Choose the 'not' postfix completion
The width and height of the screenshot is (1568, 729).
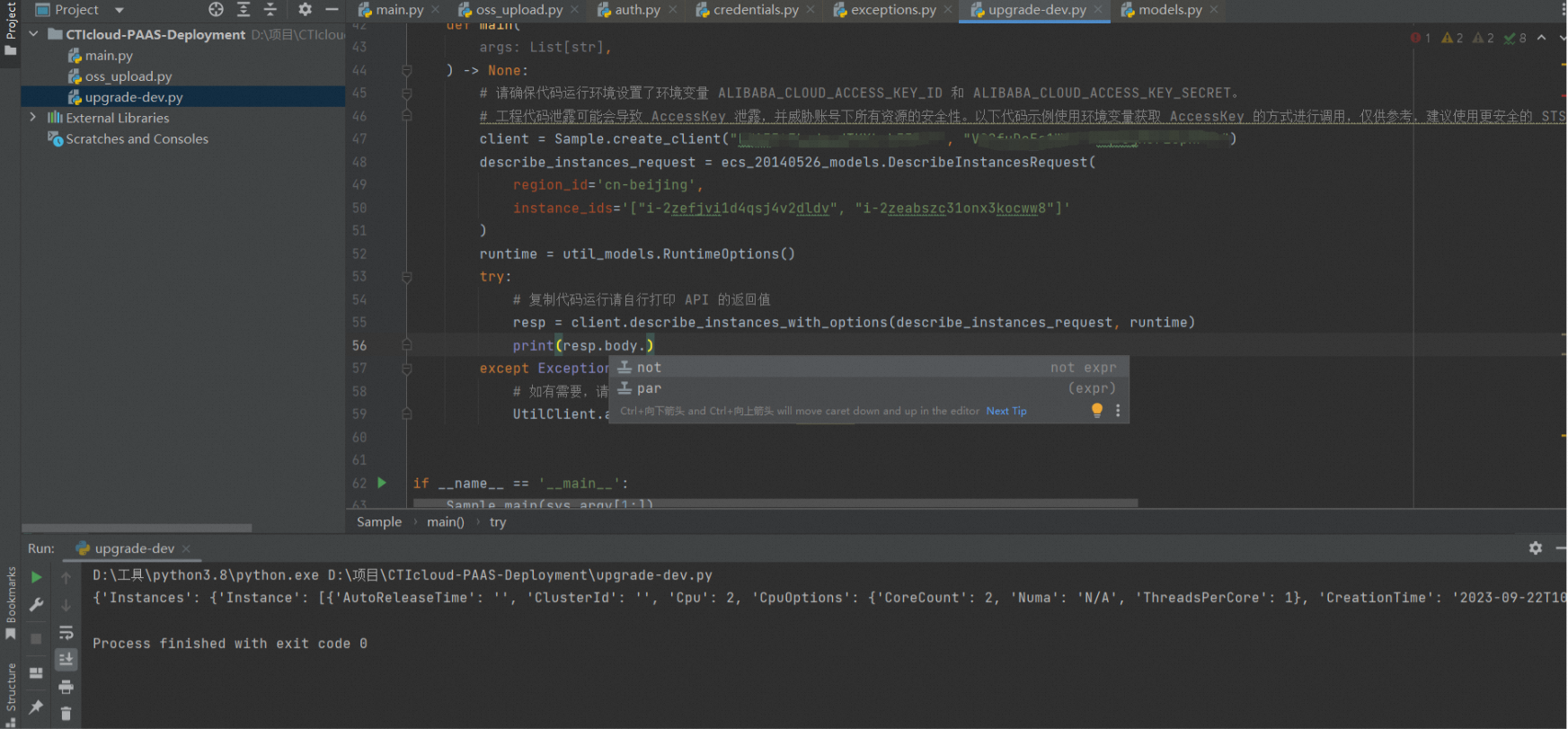tap(869, 368)
